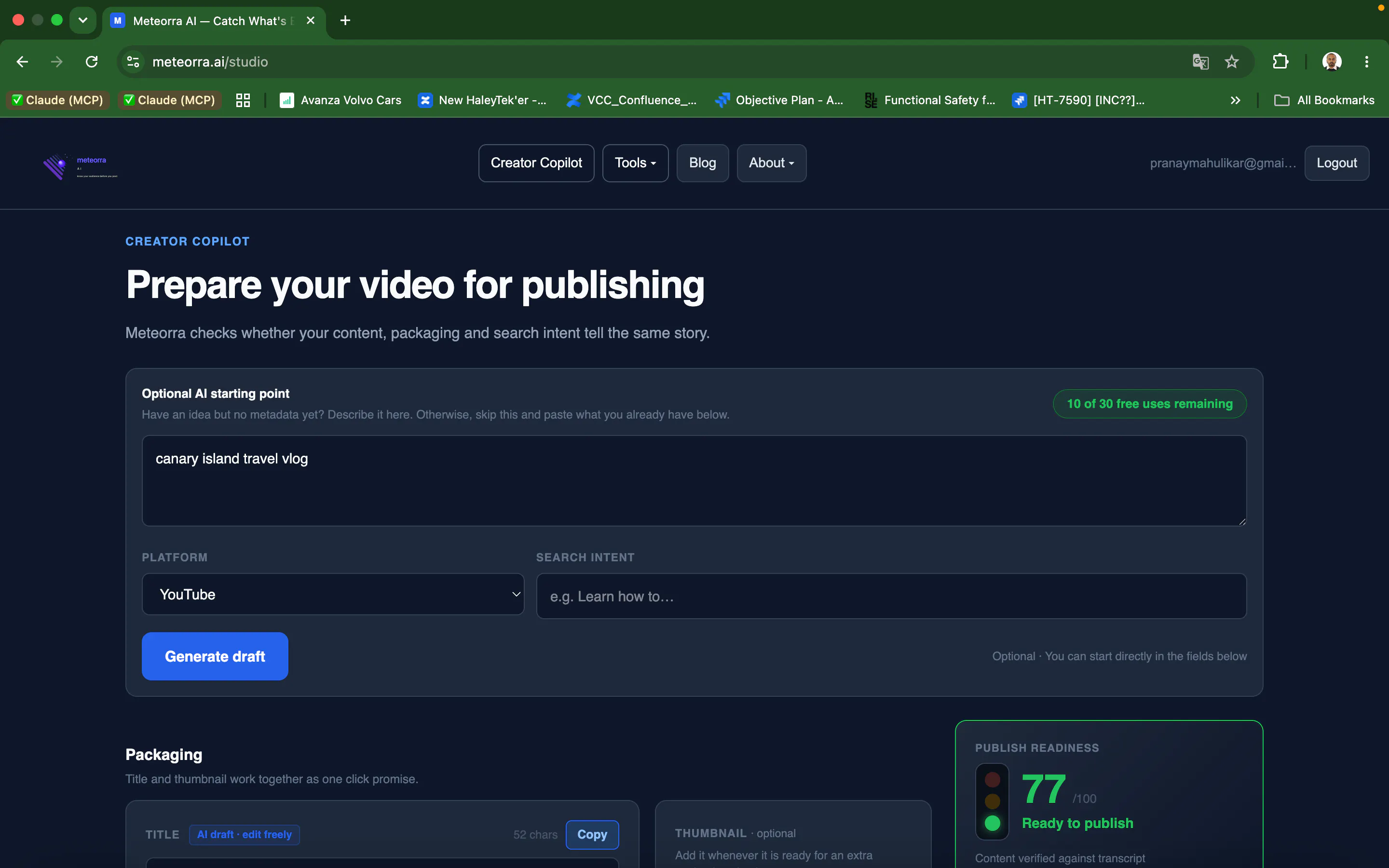Click the address bar URL
The height and width of the screenshot is (868, 1389).
coord(210,61)
